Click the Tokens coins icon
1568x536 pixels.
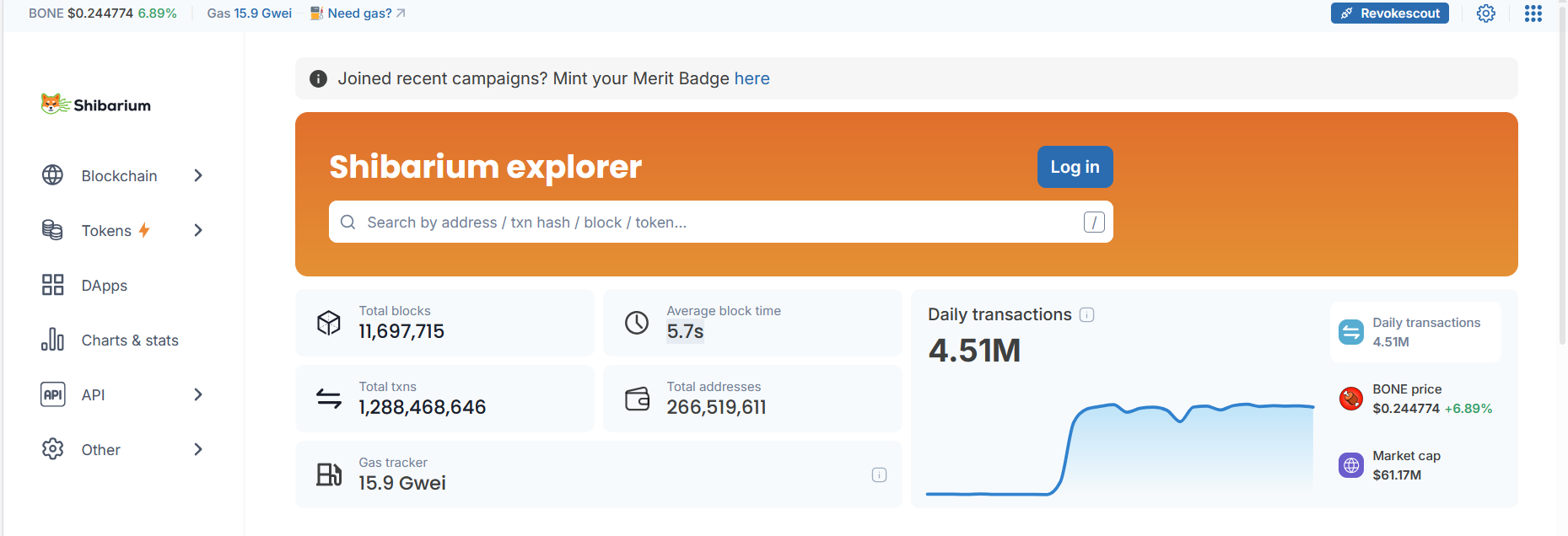click(52, 230)
